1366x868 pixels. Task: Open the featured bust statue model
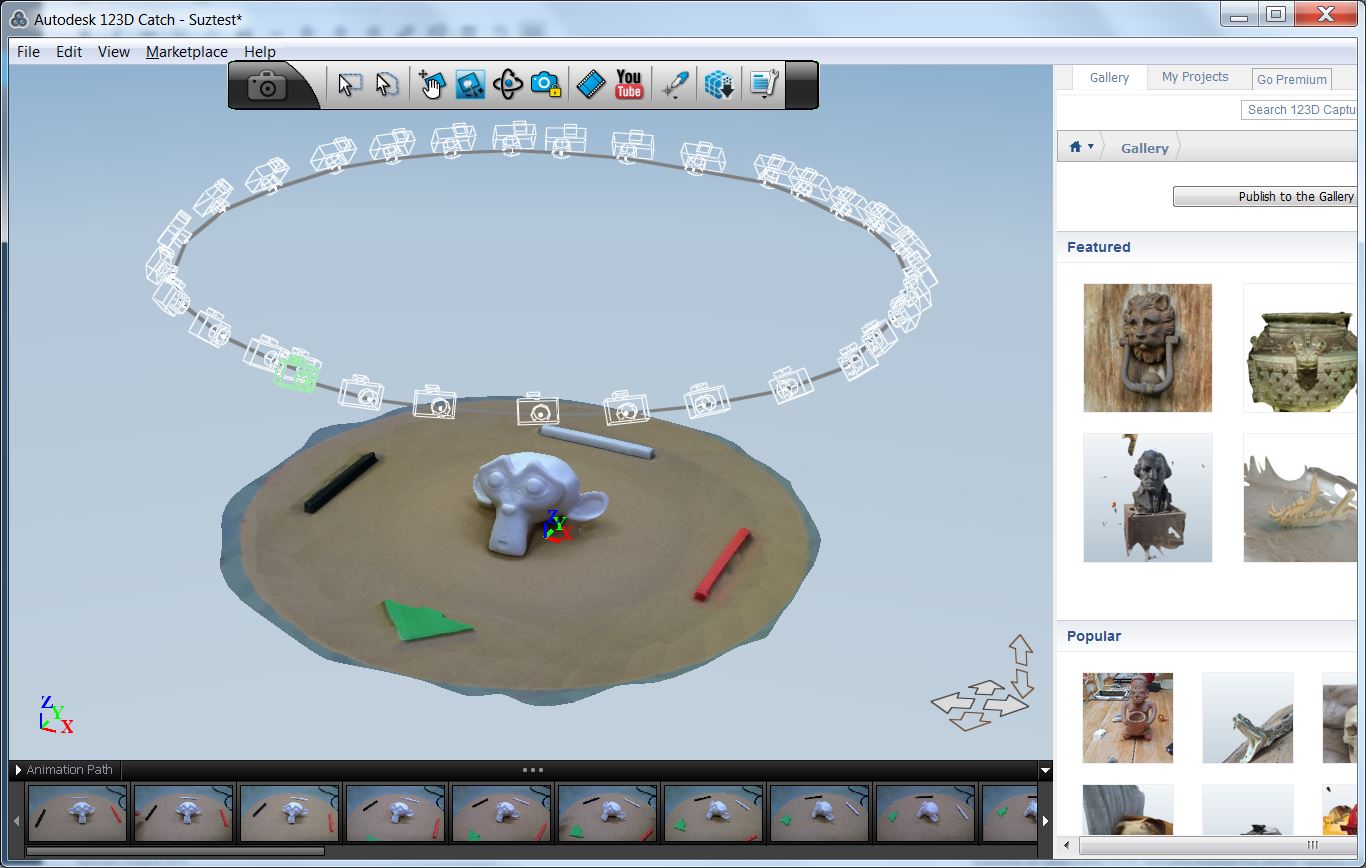tap(1148, 498)
